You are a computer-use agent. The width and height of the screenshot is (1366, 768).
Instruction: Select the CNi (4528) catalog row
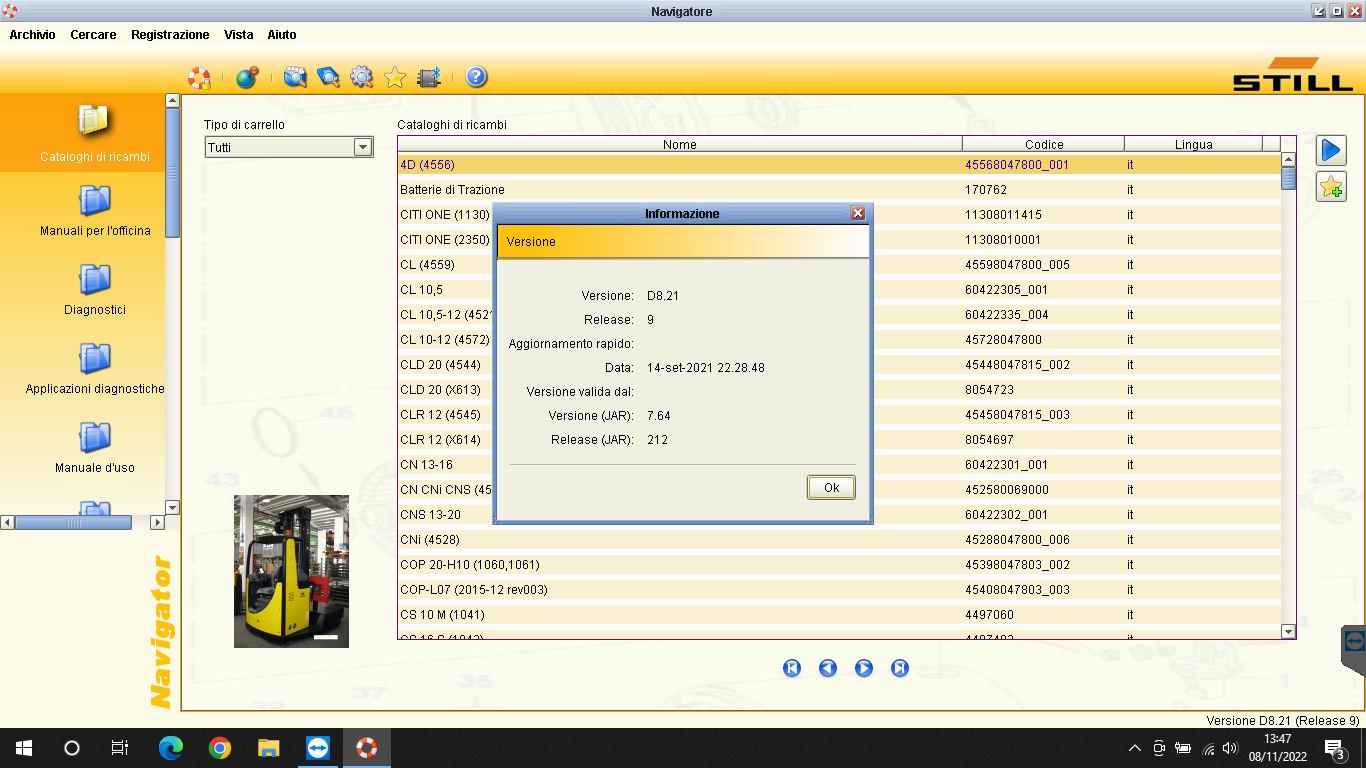(x=839, y=539)
